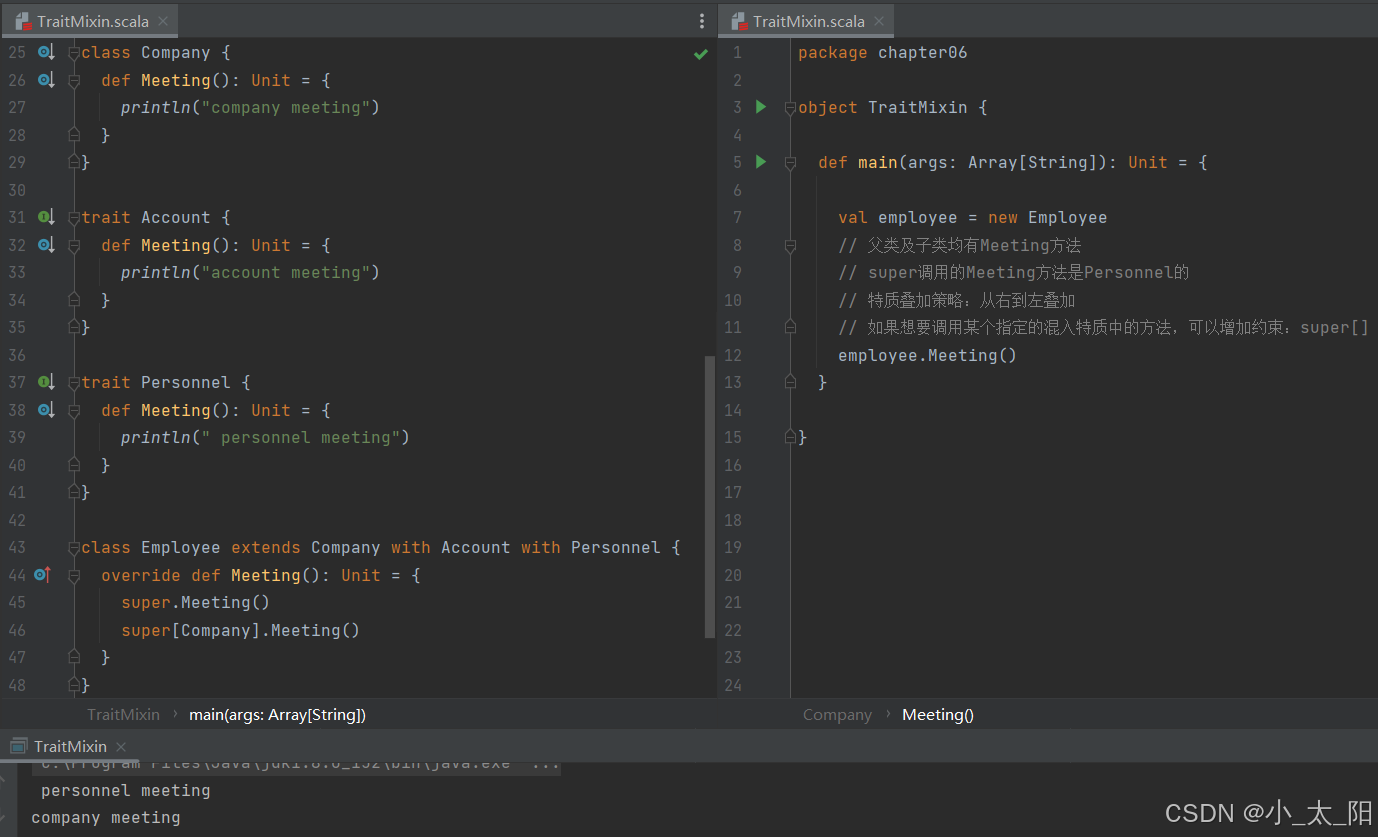Click 'println(" personnel meeting")' on line 39
The height and width of the screenshot is (837, 1378).
[265, 437]
